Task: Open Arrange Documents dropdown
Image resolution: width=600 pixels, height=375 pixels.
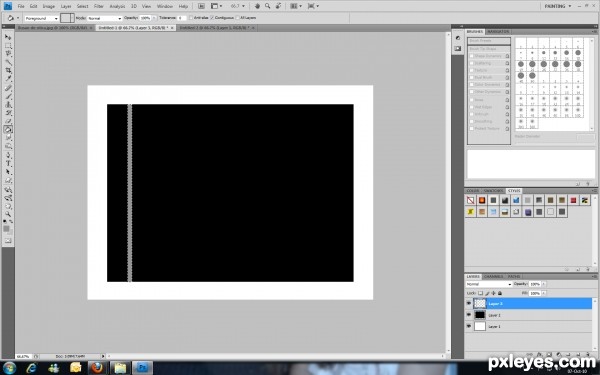Action: click(295, 6)
